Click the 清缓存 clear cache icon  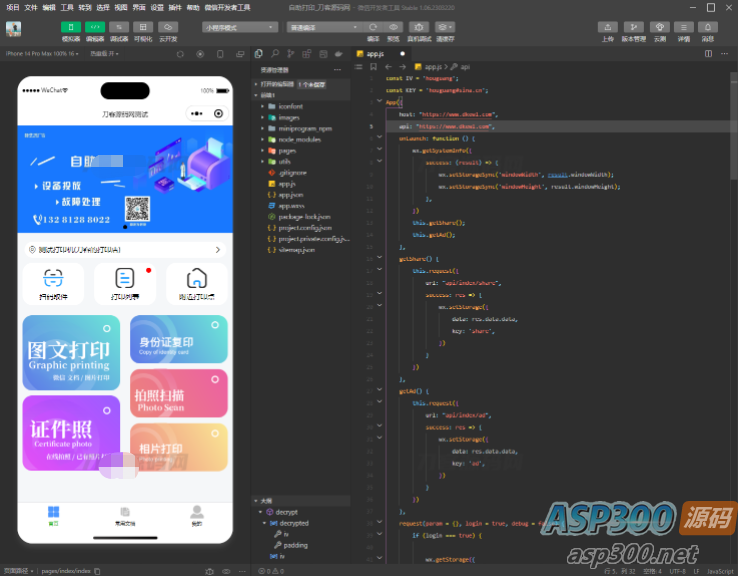(x=445, y=27)
